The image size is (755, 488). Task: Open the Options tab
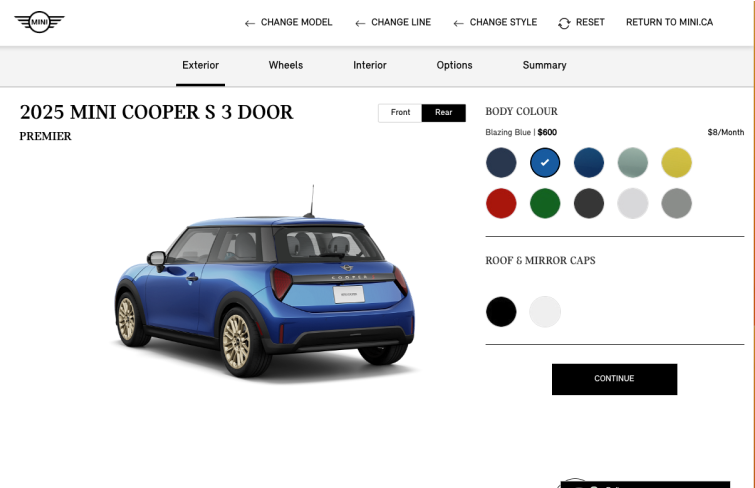tap(455, 66)
